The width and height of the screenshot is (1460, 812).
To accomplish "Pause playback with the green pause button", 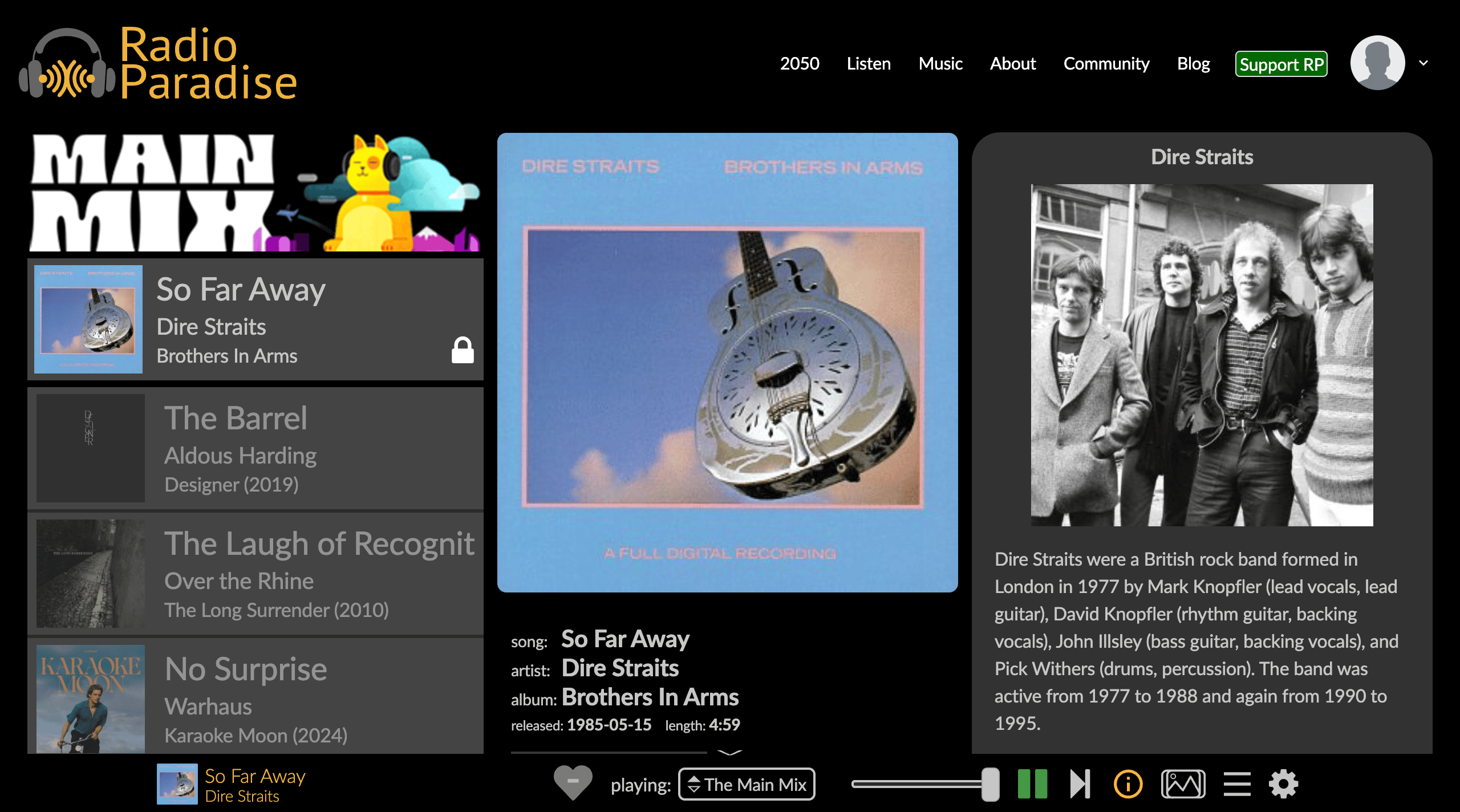I will (1033, 784).
